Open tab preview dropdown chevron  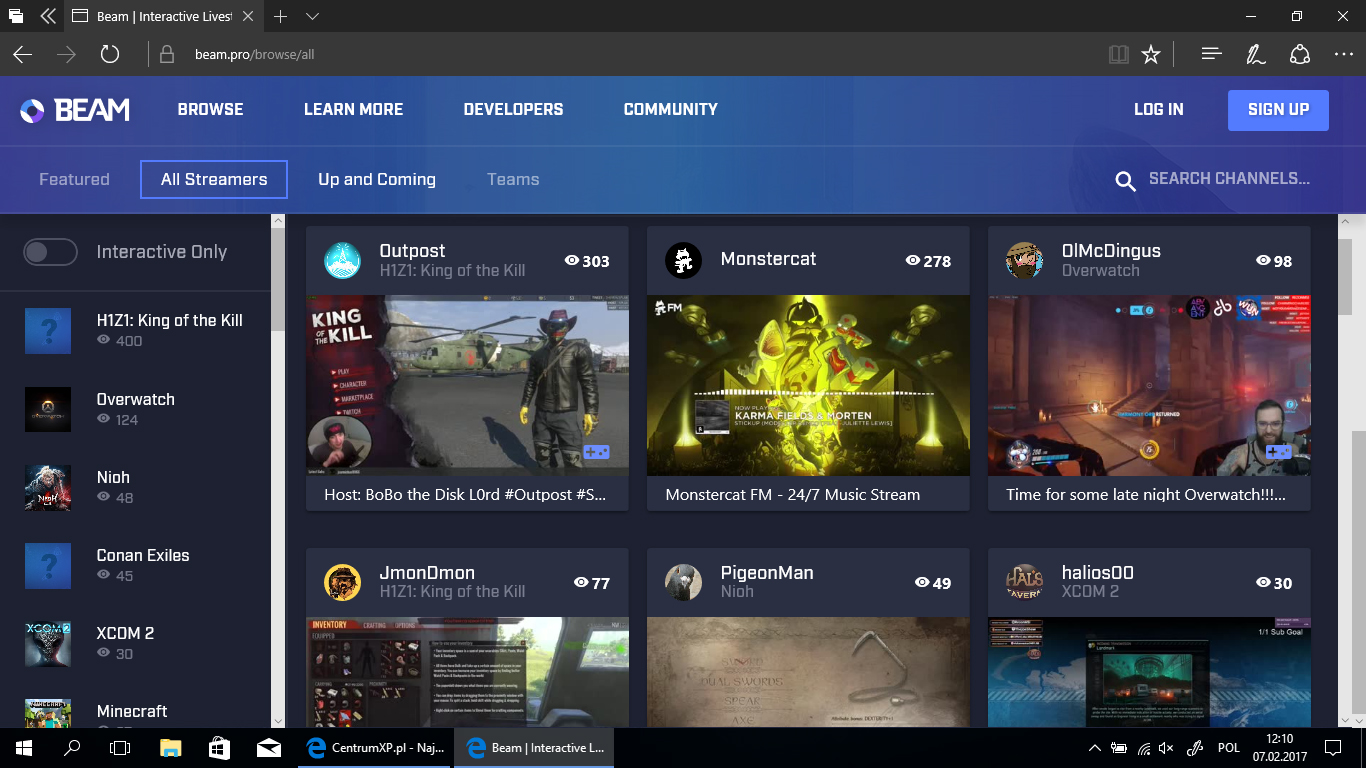point(312,17)
